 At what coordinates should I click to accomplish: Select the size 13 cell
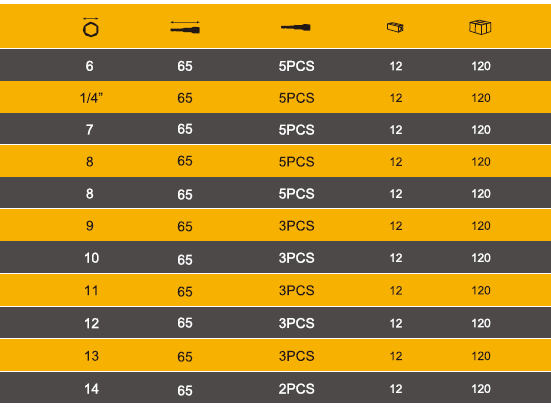tap(91, 356)
